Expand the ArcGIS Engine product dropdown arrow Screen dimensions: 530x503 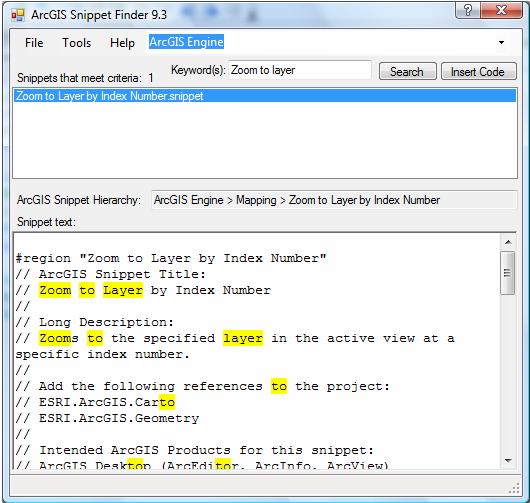(501, 43)
